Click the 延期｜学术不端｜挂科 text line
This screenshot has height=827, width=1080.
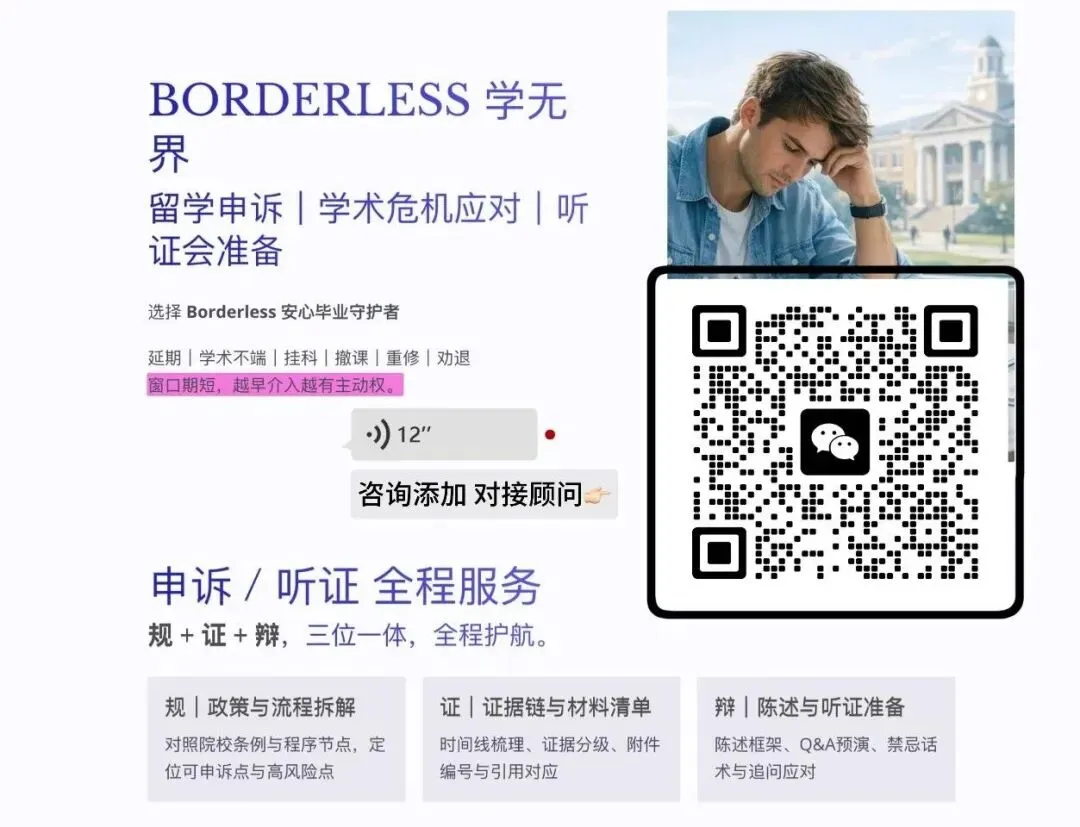[309, 358]
